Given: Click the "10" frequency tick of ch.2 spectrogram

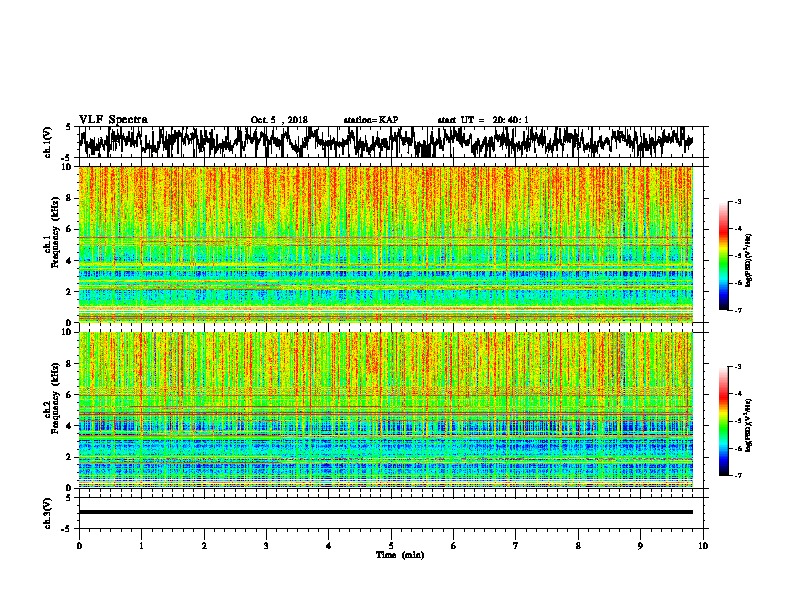Looking at the screenshot, I should click(x=67, y=332).
